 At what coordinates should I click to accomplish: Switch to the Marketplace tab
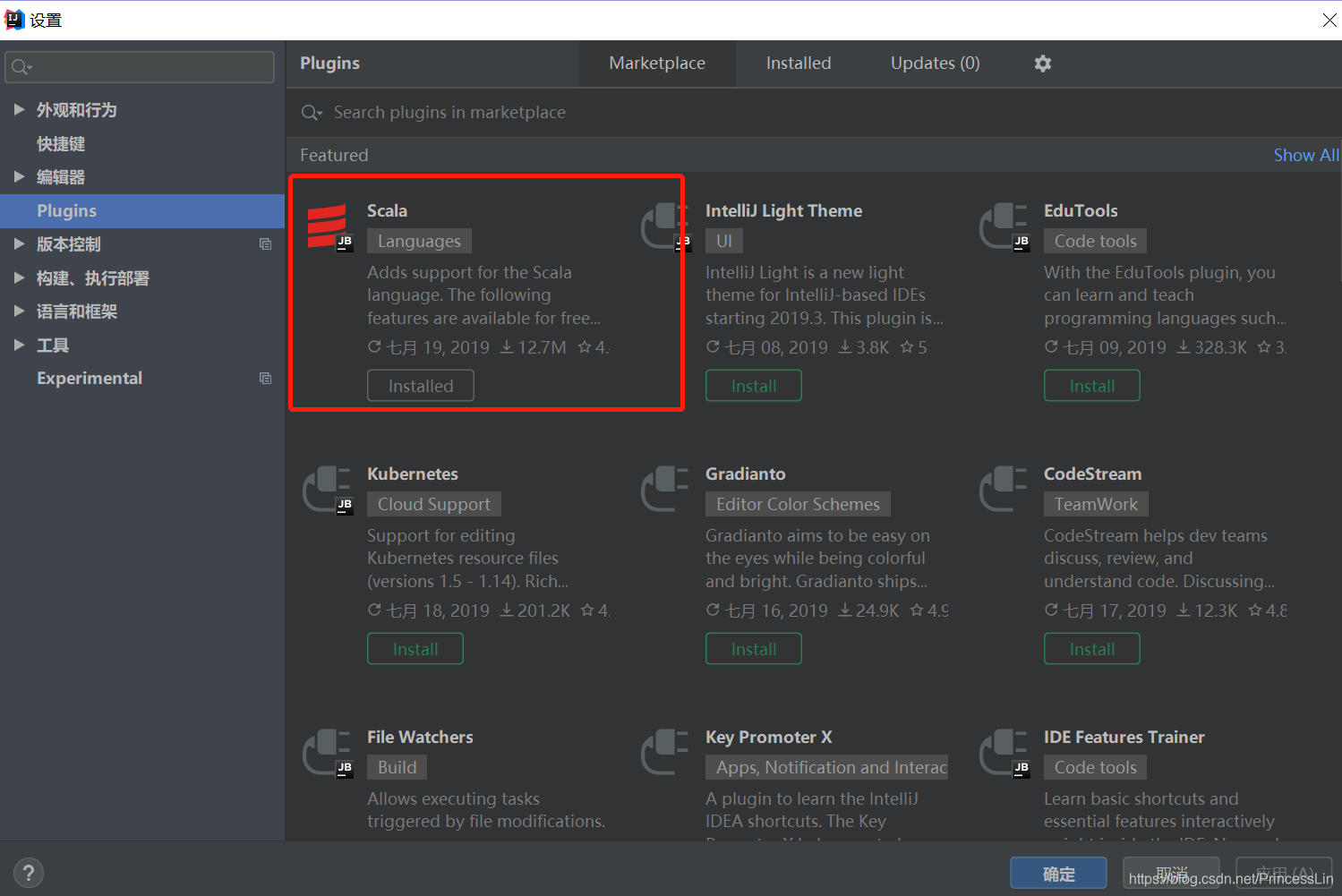(x=657, y=64)
